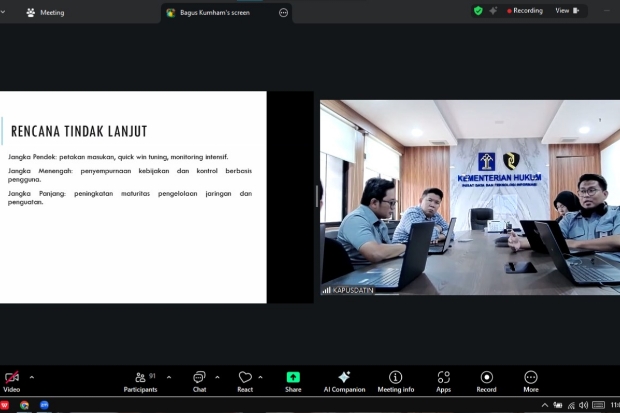Open the React heart menu
Viewport: 620px width, 413px height.
coord(245,382)
